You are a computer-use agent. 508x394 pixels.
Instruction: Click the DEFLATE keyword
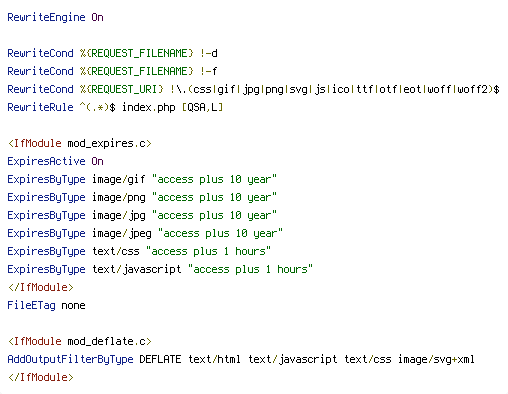160,359
